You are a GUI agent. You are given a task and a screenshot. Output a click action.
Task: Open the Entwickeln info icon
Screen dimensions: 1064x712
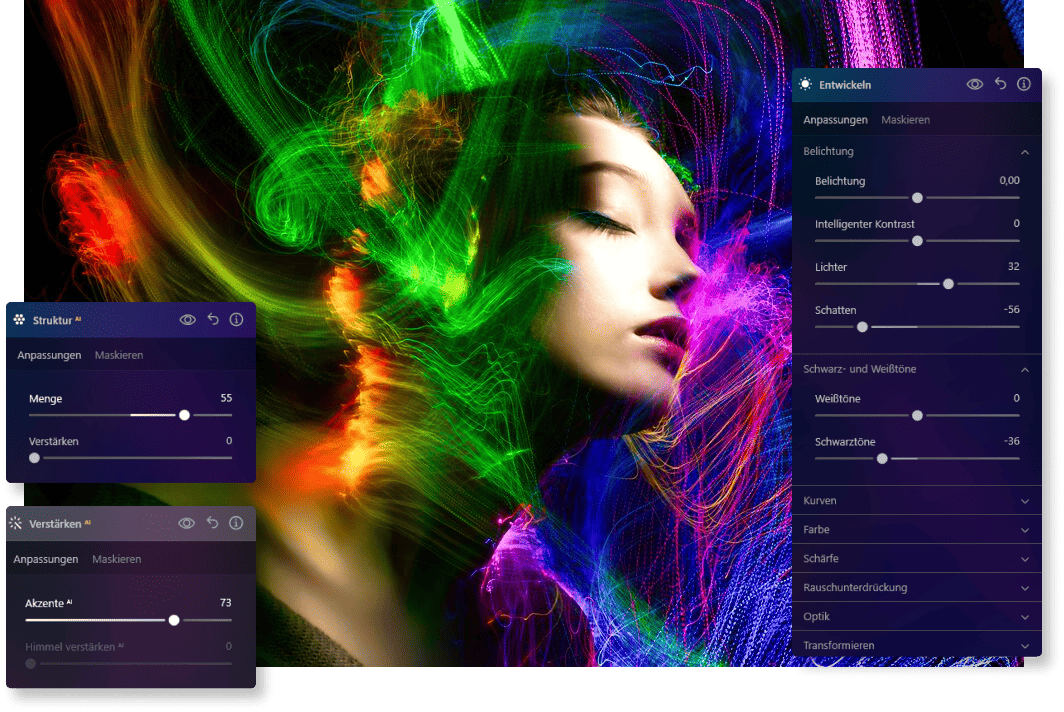[1024, 85]
